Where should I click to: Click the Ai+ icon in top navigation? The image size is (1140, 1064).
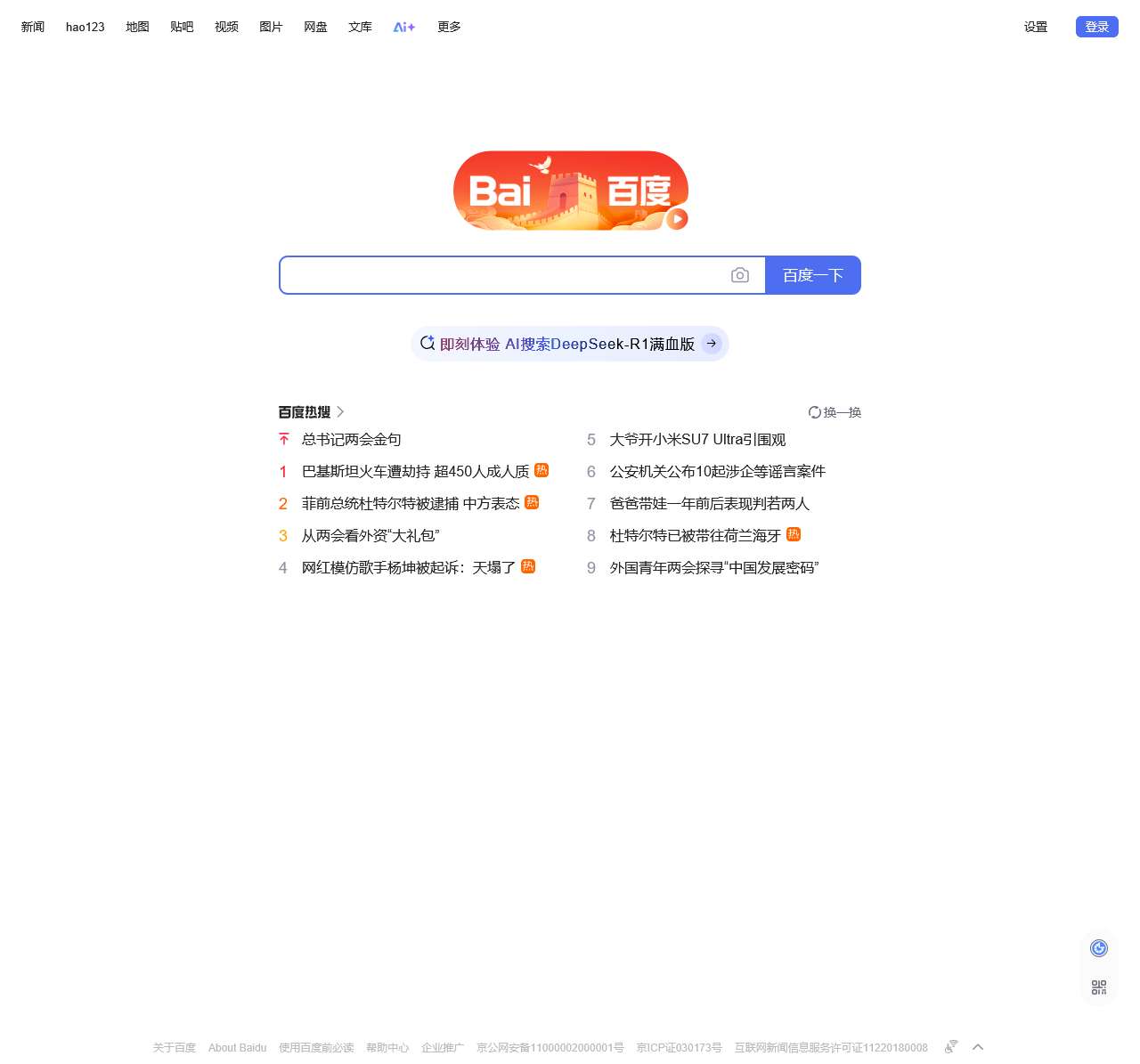click(x=404, y=27)
